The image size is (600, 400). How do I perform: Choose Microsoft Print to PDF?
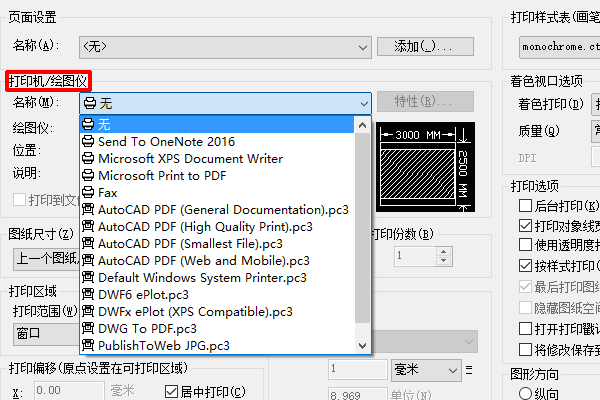(x=217, y=176)
